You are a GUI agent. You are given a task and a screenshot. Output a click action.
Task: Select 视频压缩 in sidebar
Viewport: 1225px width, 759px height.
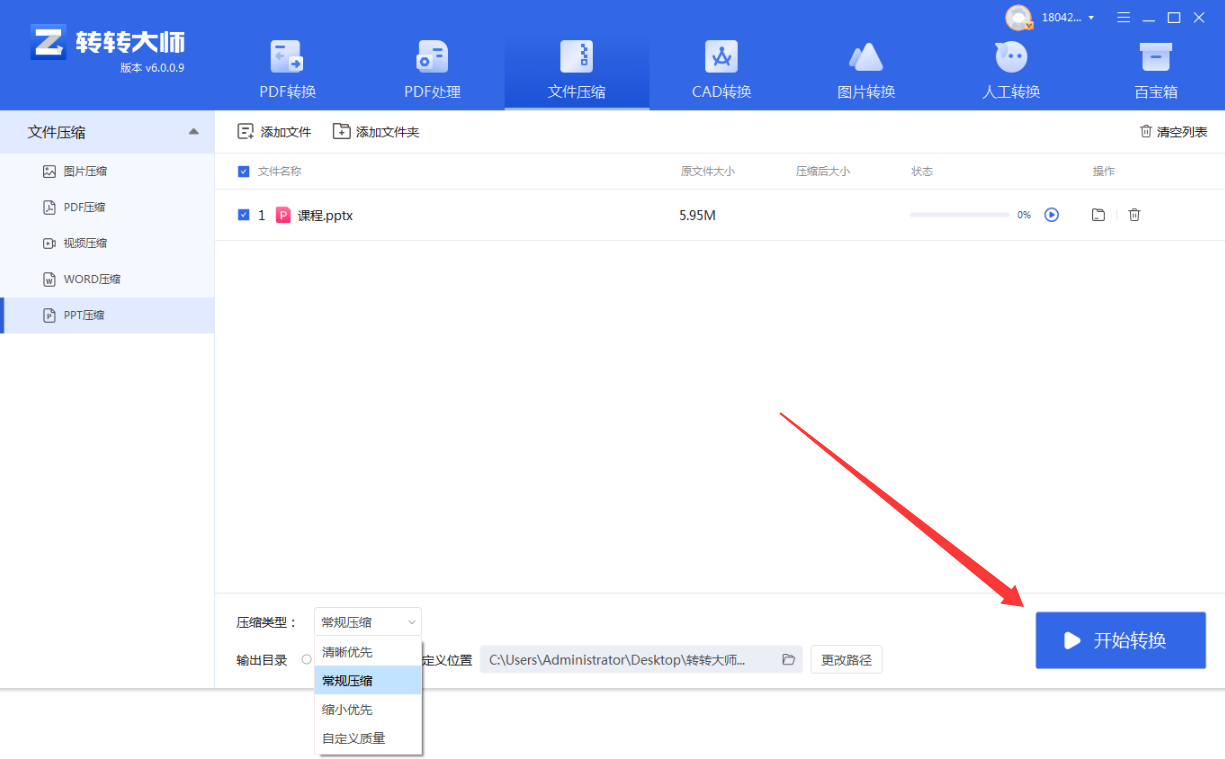point(107,243)
